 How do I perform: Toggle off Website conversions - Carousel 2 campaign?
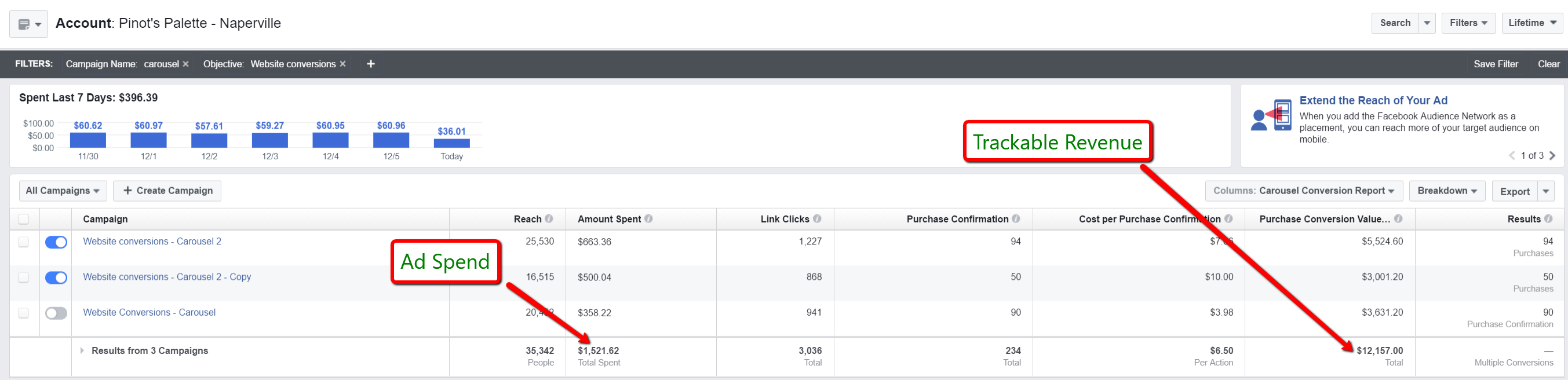pos(56,242)
